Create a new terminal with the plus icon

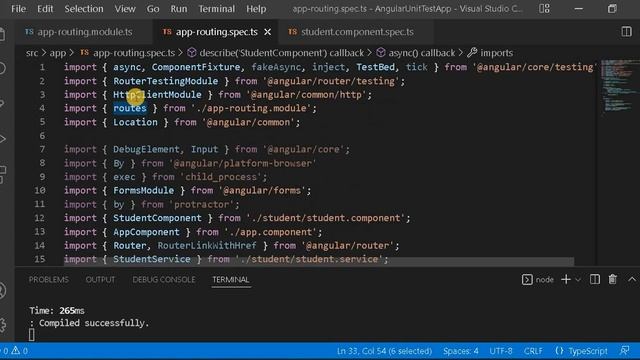566,280
